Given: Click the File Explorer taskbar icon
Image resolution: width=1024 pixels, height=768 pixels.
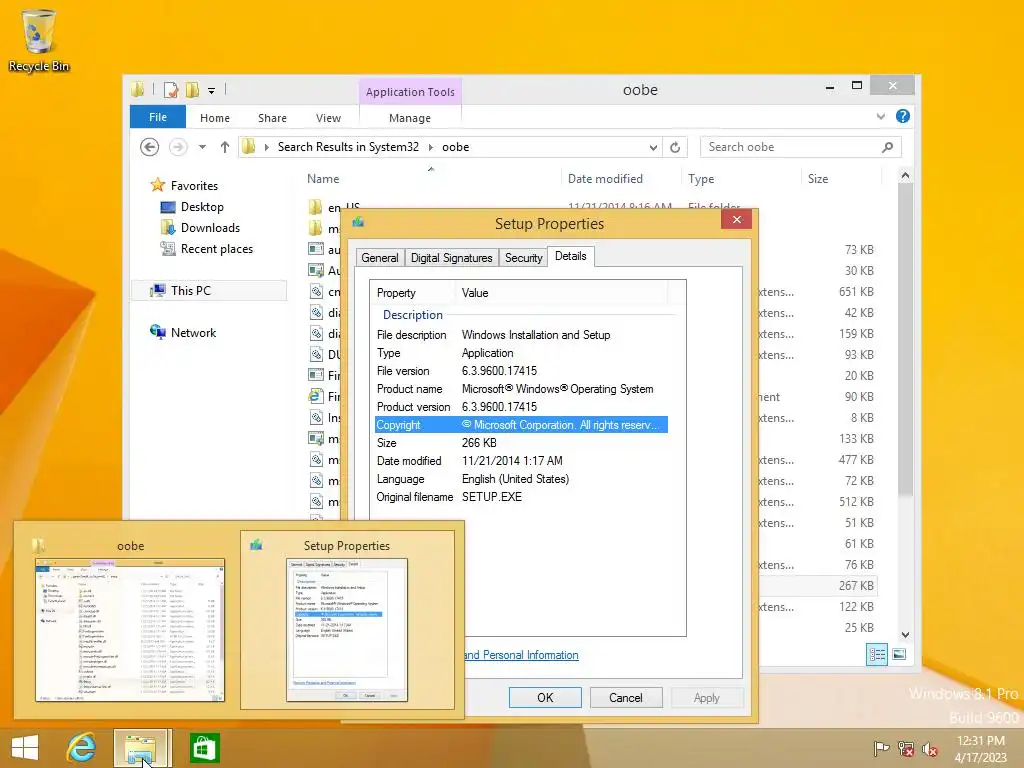Looking at the screenshot, I should coord(142,748).
